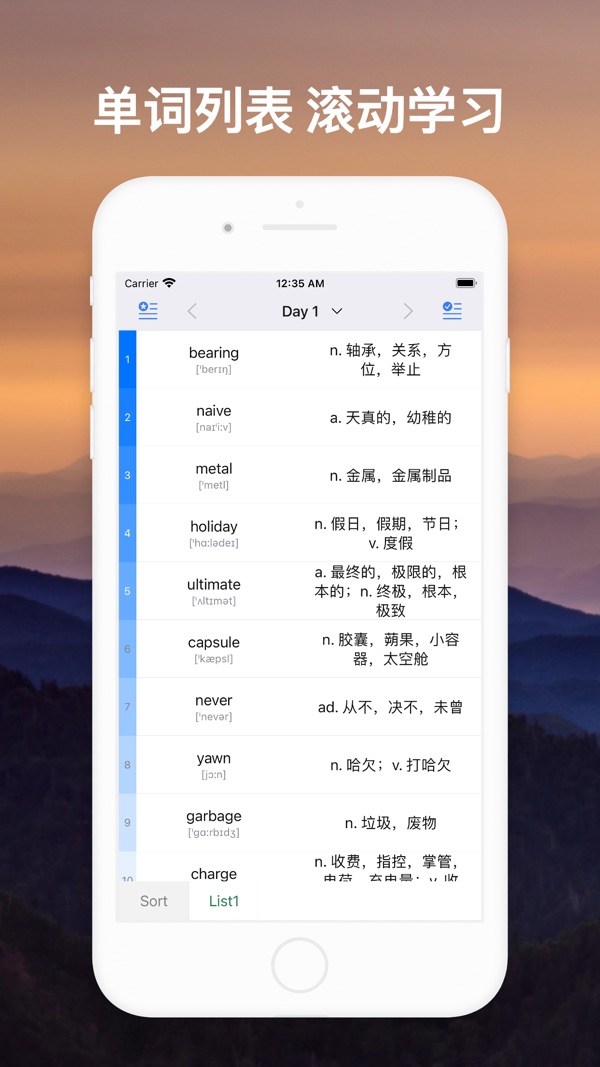This screenshot has height=1067, width=600.
Task: Tap the definition of "metal"
Action: point(390,475)
